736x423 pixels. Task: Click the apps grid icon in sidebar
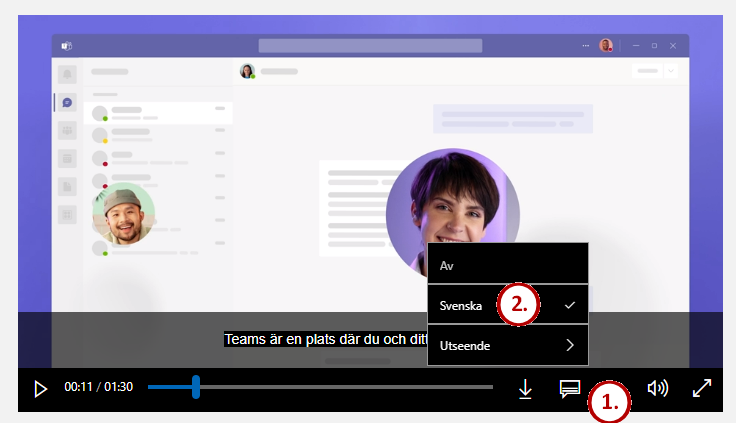point(67,215)
